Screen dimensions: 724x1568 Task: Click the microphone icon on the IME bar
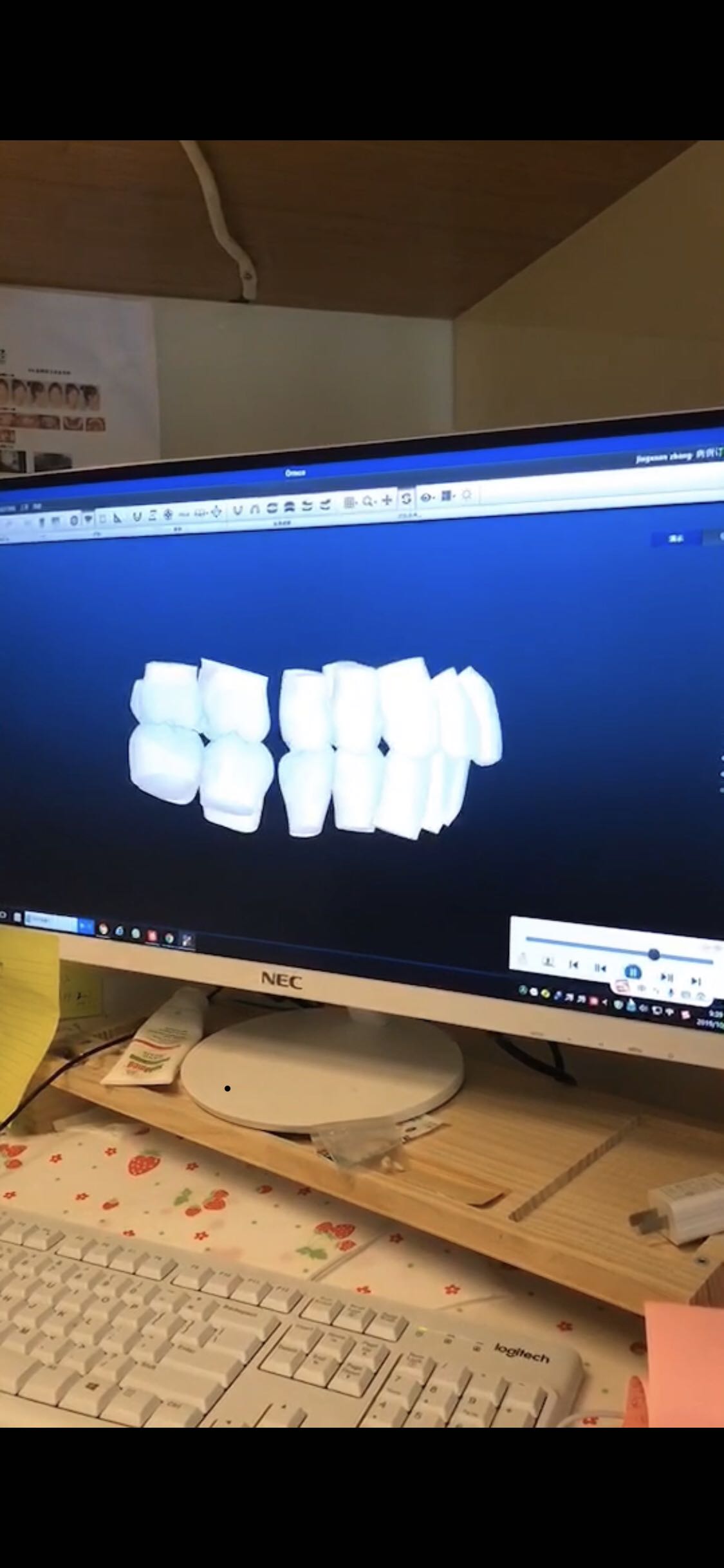[671, 993]
